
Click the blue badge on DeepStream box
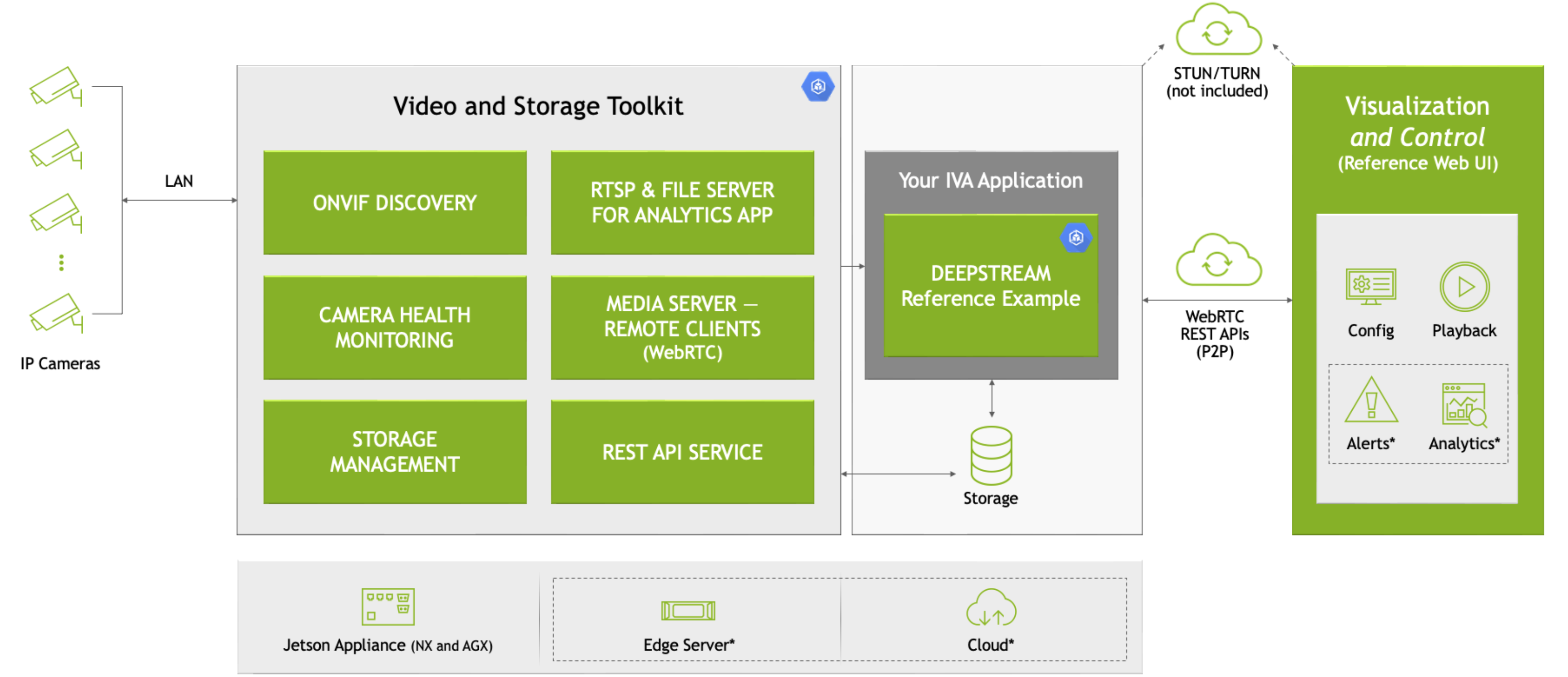pos(1076,238)
